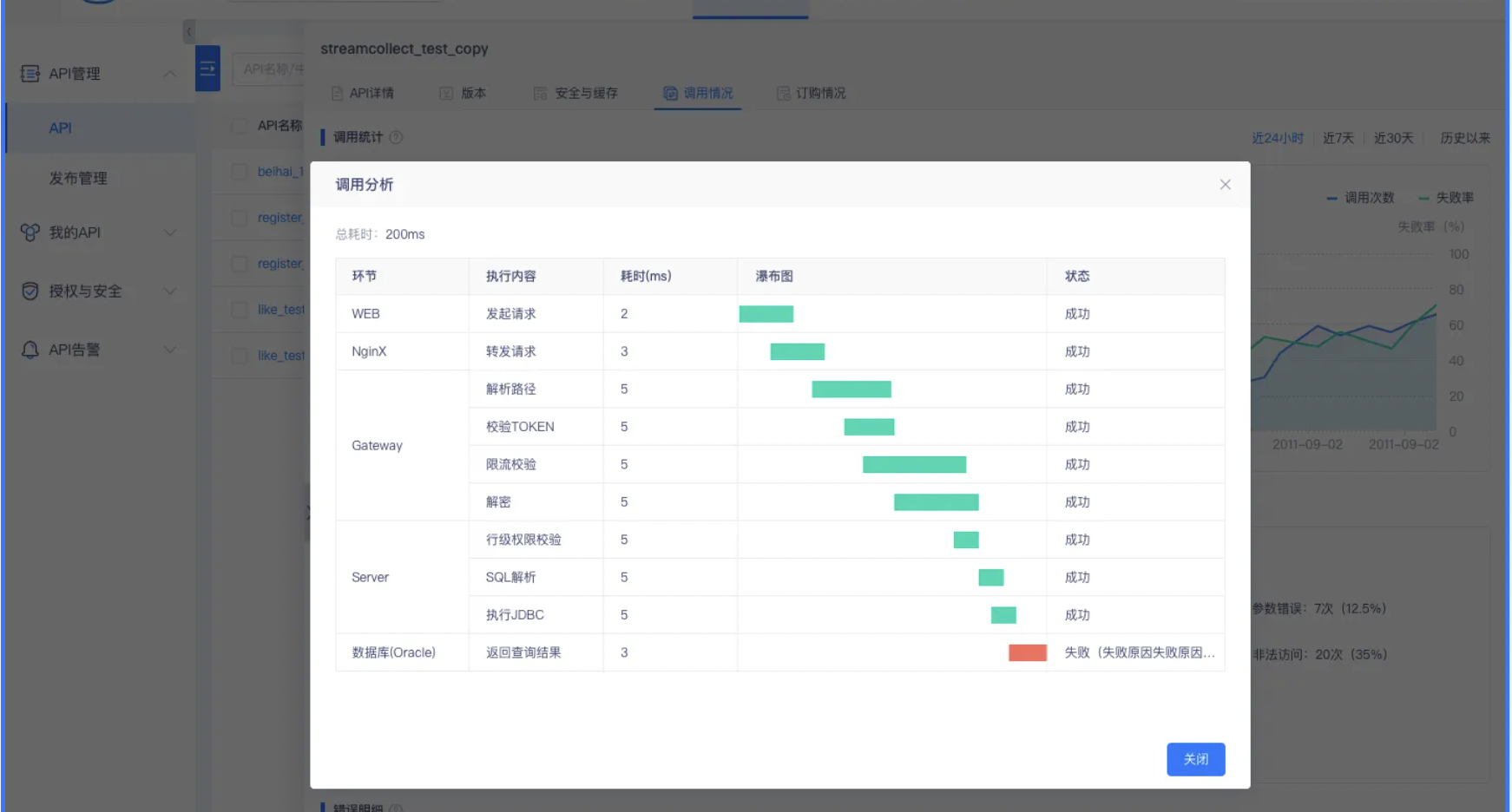Open the first register API link

click(280, 218)
